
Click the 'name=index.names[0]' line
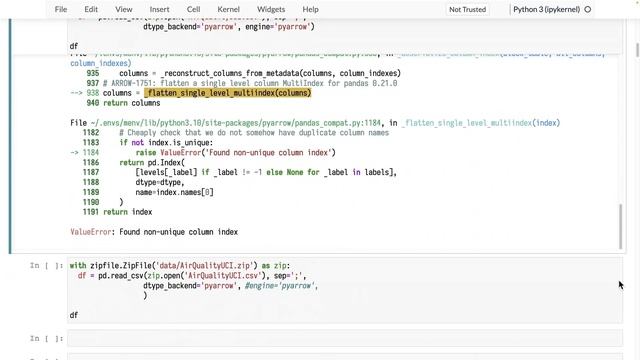pos(174,192)
